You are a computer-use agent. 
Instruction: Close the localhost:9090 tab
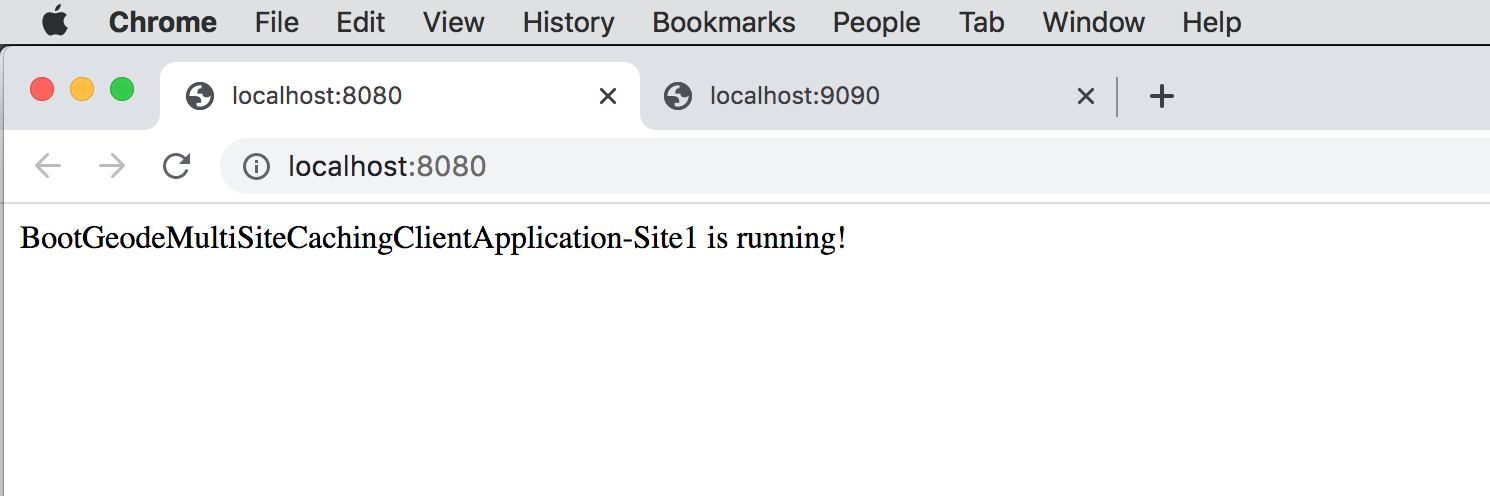click(1085, 96)
